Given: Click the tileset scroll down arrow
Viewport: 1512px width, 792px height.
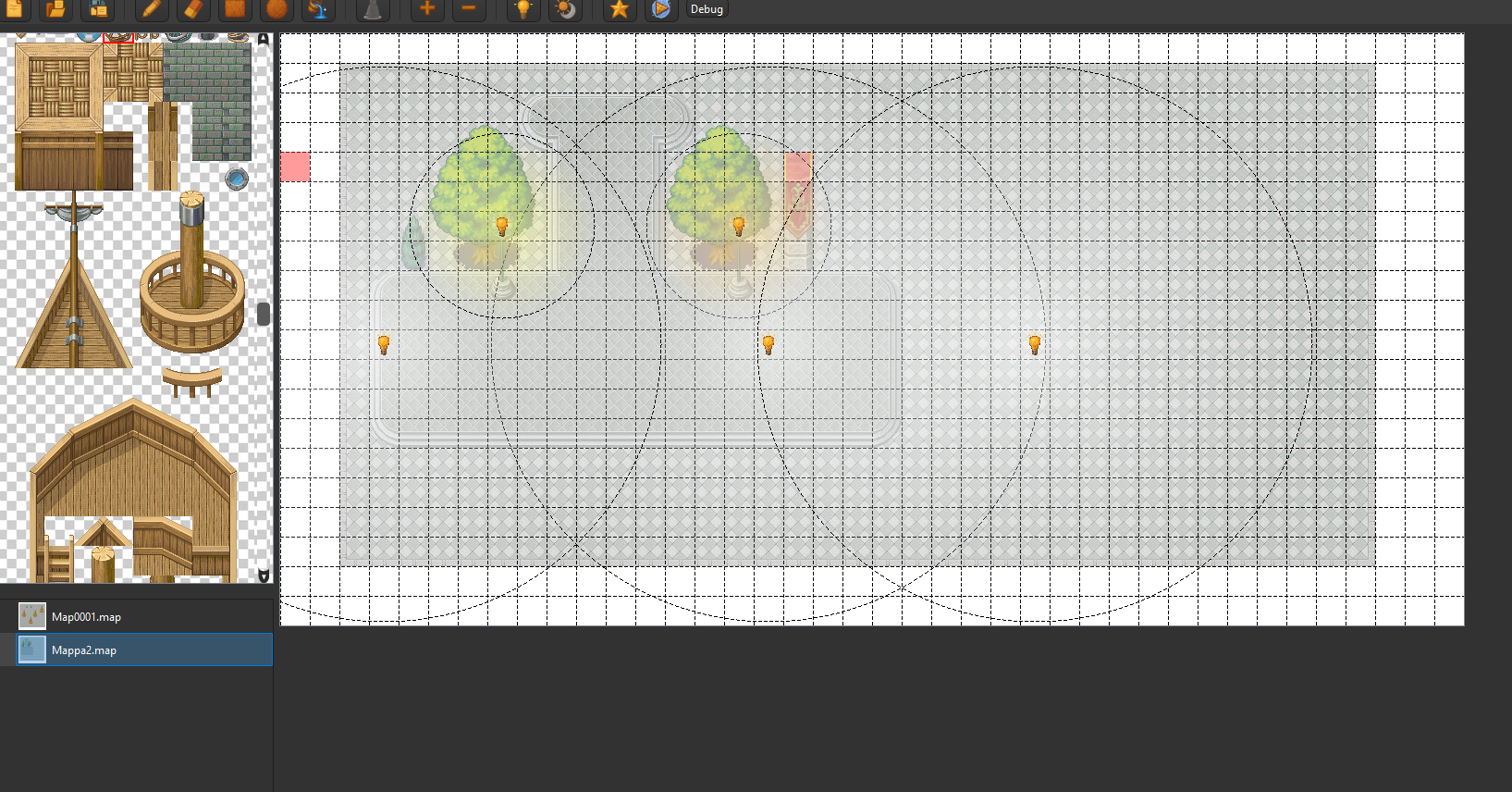Looking at the screenshot, I should 264,575.
